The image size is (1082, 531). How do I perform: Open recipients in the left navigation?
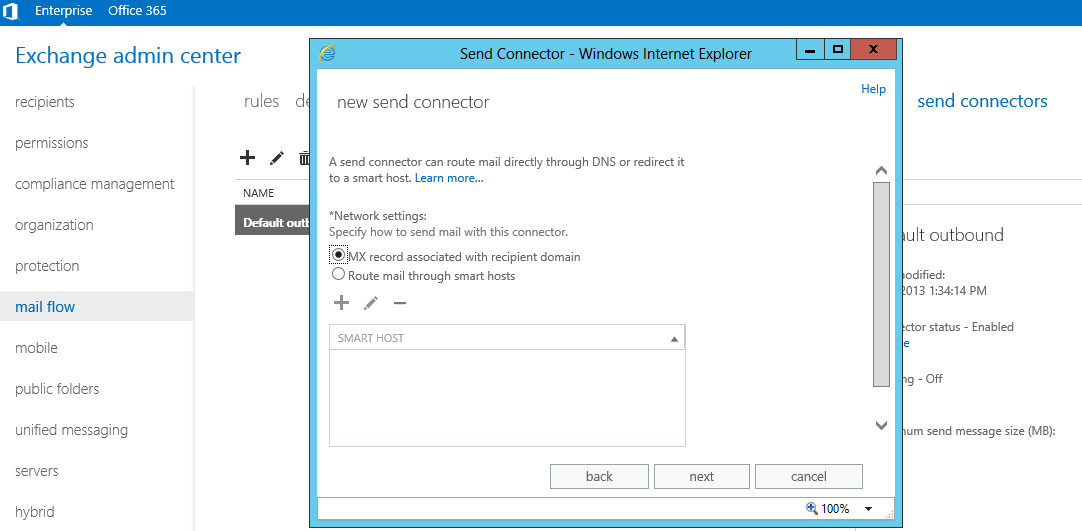pos(45,102)
